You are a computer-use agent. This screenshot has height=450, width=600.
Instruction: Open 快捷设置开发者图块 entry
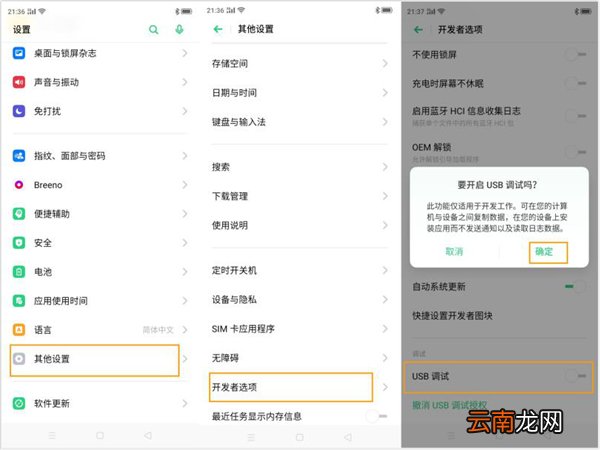pyautogui.click(x=500, y=316)
